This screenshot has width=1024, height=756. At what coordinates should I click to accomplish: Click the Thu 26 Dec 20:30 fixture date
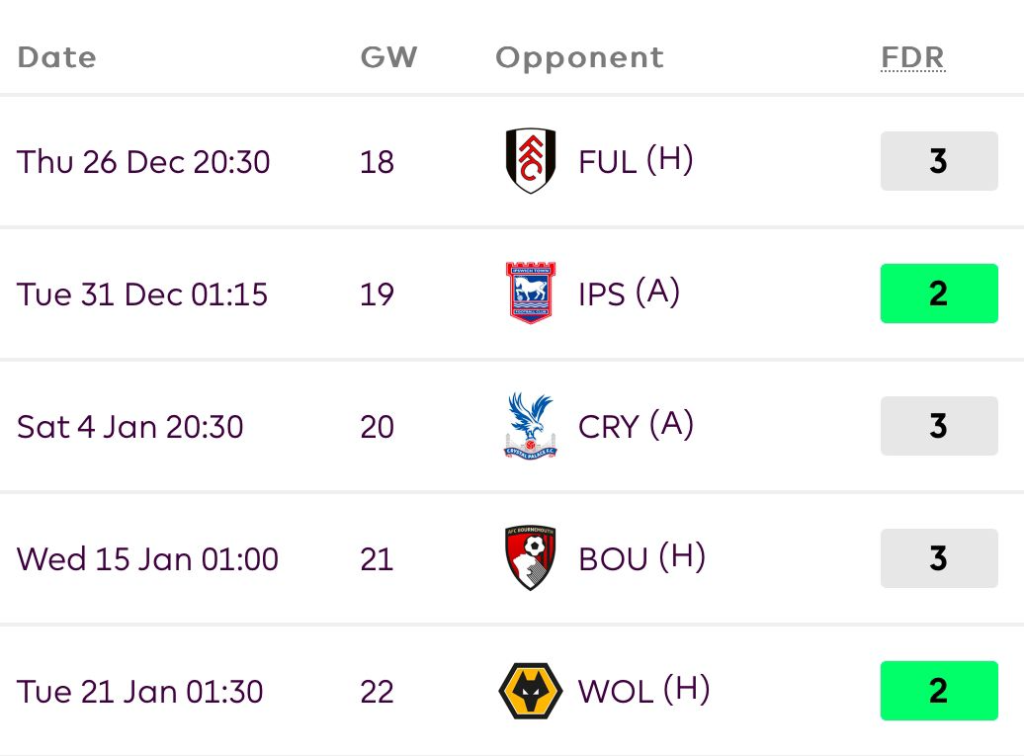click(143, 162)
